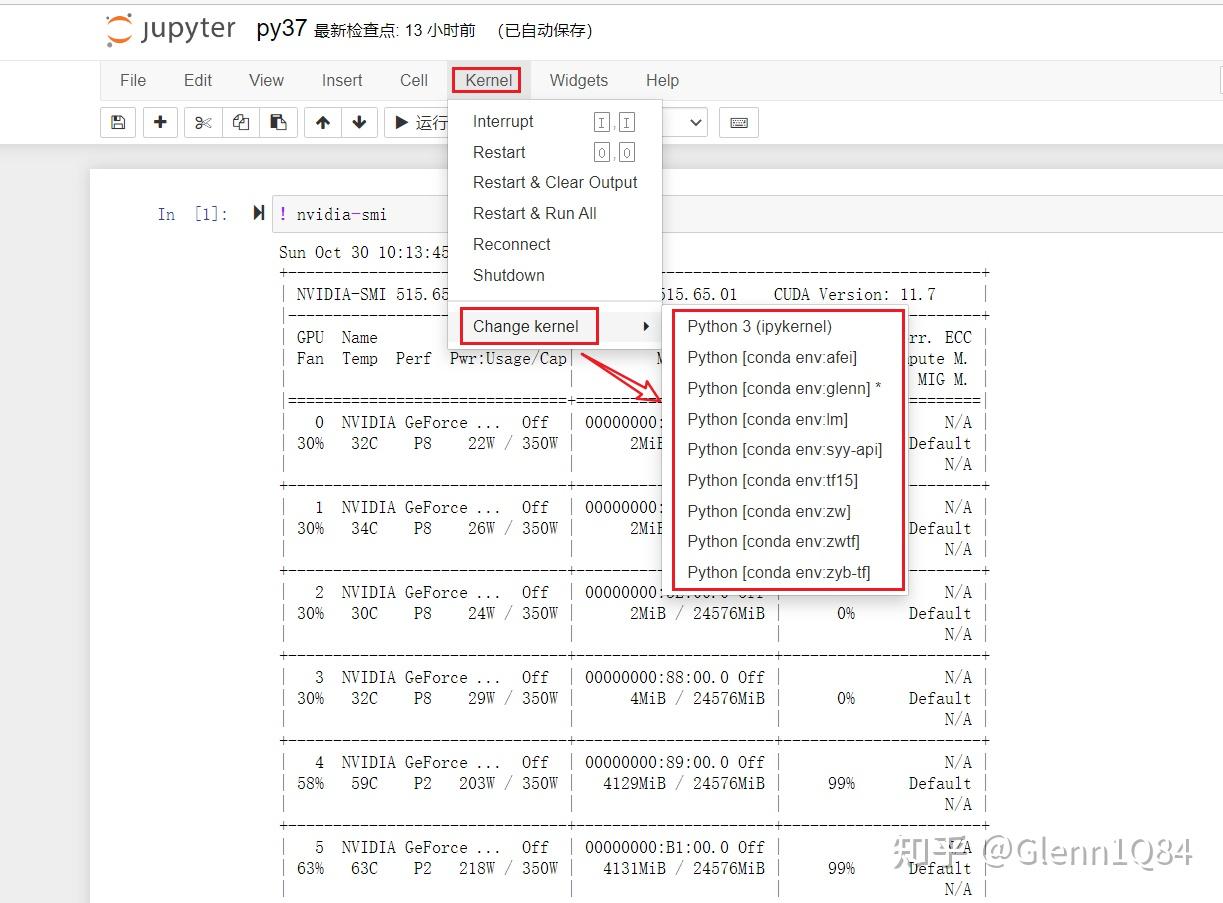Insert a new cell with the plus icon

point(160,122)
